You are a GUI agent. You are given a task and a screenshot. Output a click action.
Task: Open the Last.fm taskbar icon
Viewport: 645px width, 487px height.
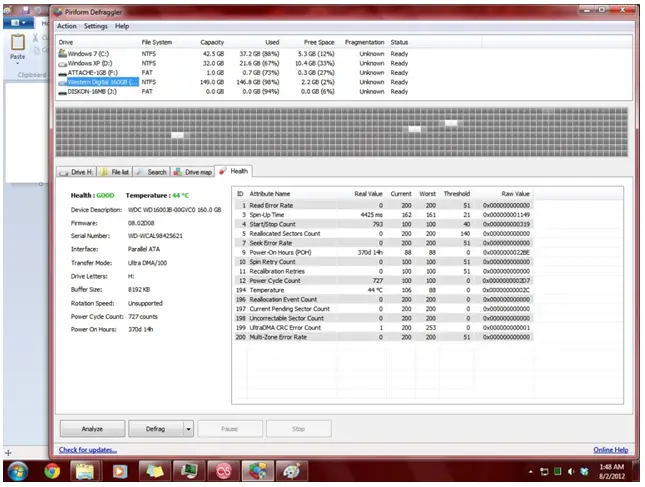click(223, 471)
